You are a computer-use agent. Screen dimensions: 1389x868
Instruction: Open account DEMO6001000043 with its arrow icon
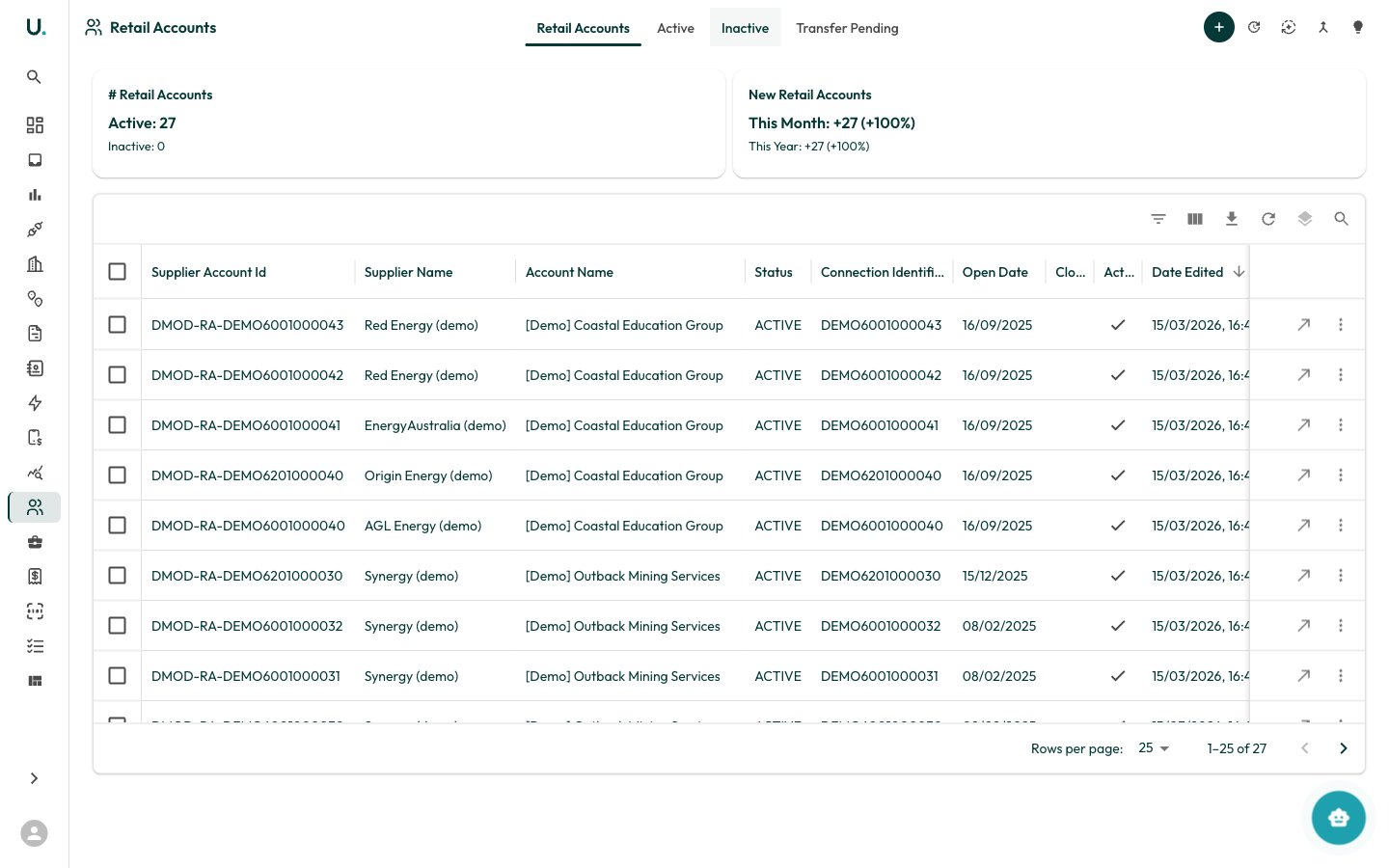pyautogui.click(x=1304, y=325)
